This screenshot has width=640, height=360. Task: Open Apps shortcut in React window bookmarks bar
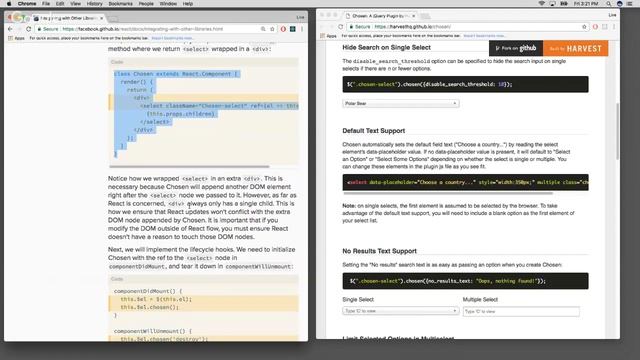(17, 38)
